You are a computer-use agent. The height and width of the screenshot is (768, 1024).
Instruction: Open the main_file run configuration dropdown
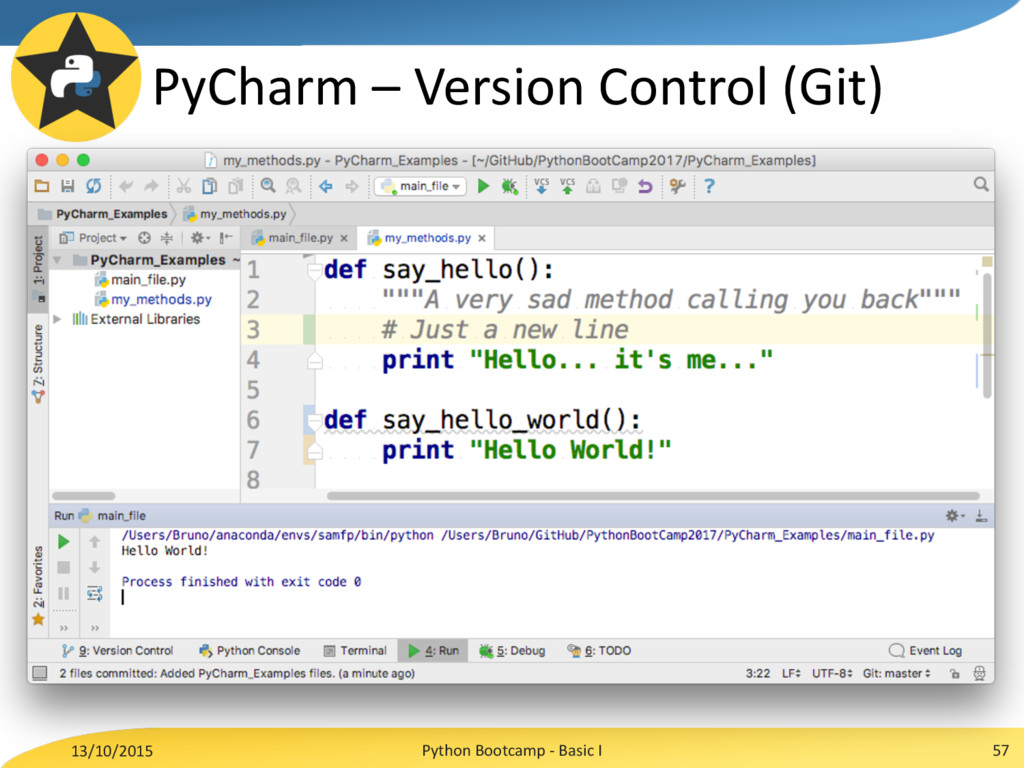(x=421, y=186)
